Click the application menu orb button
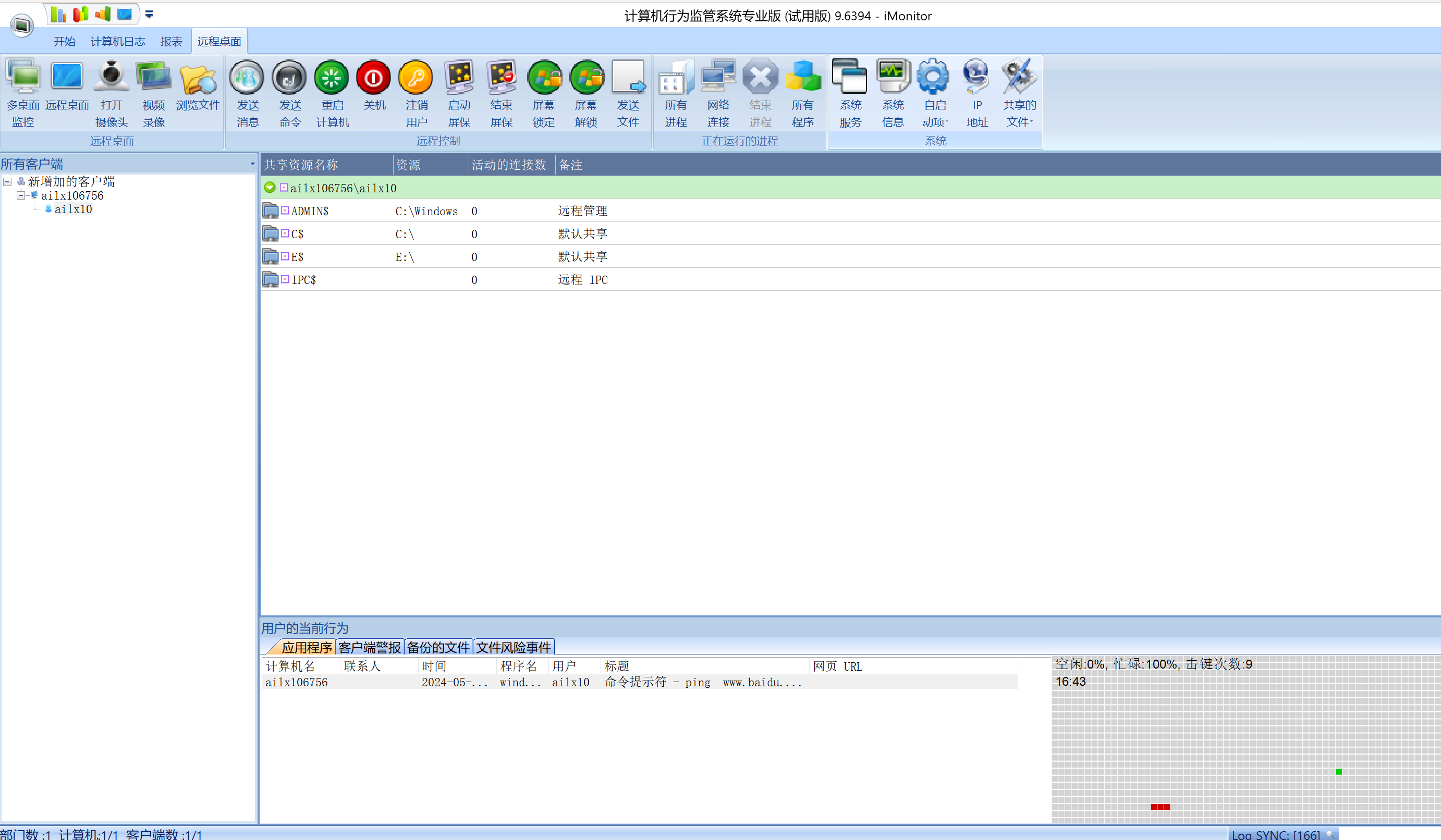The width and height of the screenshot is (1441, 840). point(22,25)
